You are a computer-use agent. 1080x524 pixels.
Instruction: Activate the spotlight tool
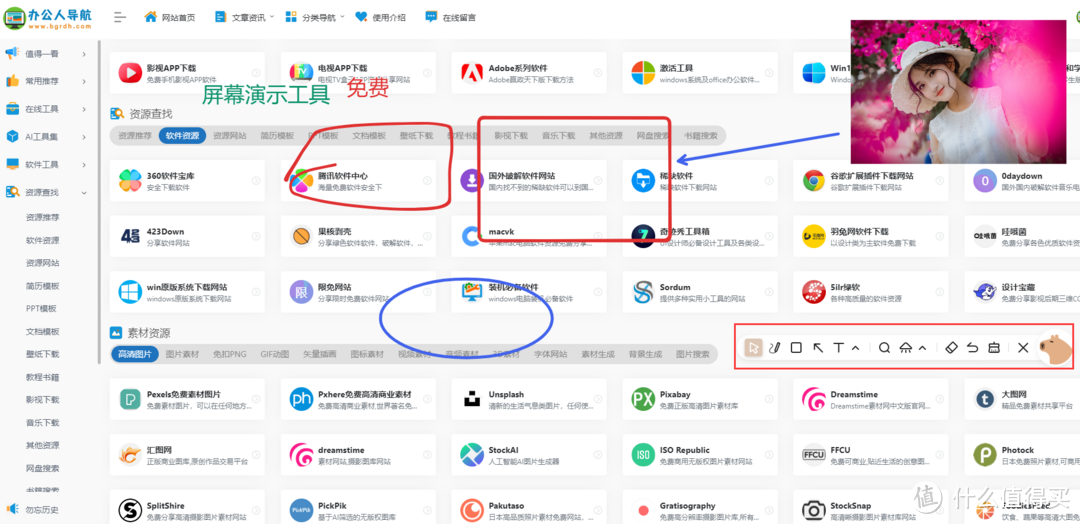[906, 348]
